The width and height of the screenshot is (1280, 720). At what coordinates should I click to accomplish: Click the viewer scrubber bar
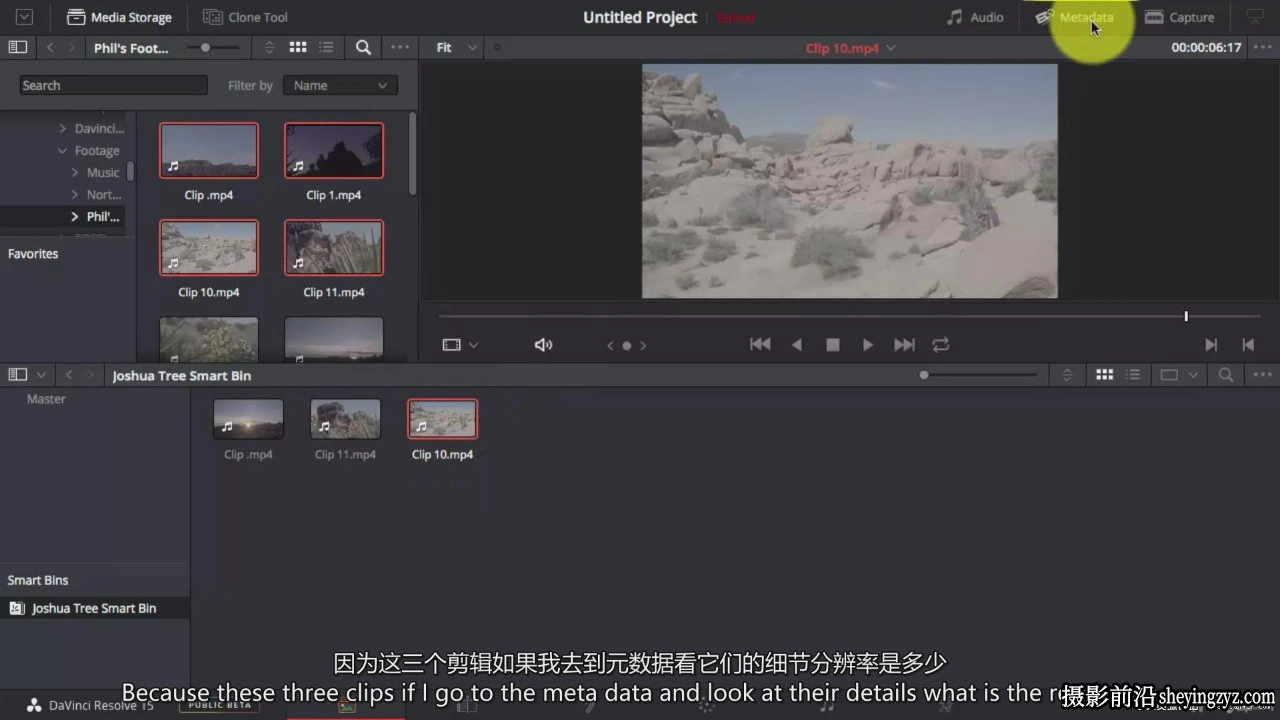(849, 316)
